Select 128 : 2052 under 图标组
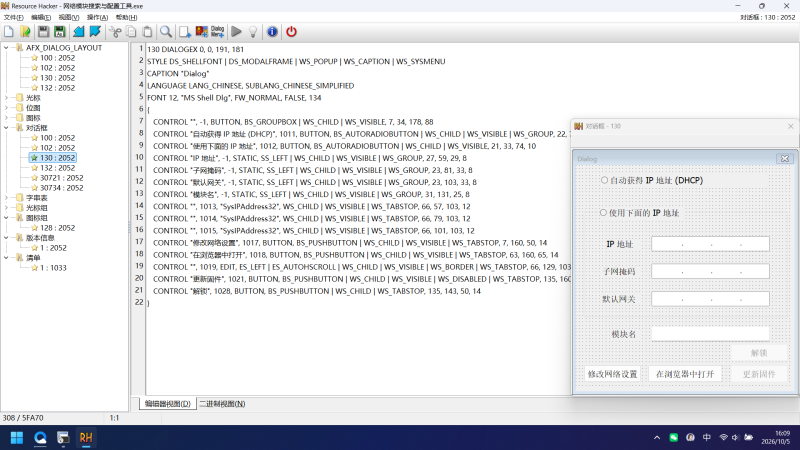 click(57, 228)
